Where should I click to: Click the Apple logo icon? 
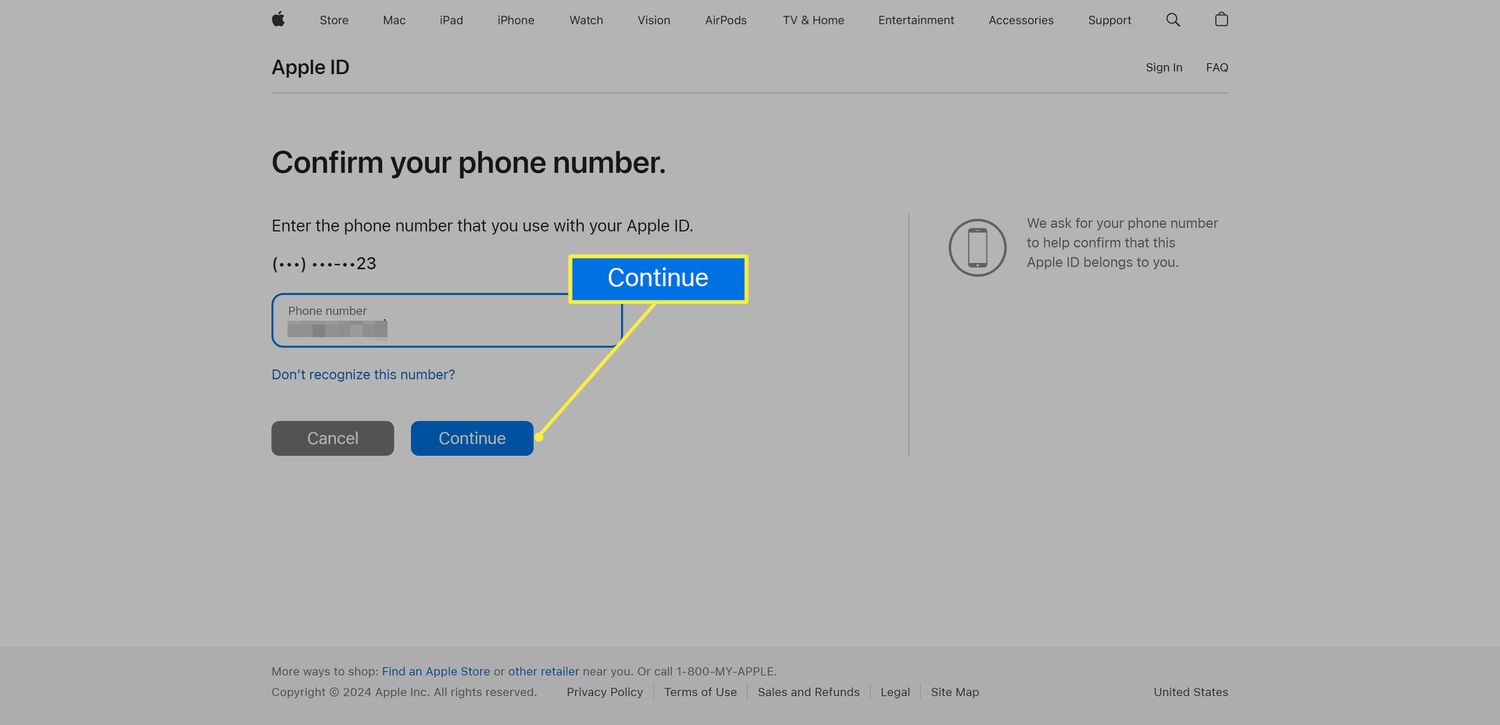pyautogui.click(x=278, y=19)
